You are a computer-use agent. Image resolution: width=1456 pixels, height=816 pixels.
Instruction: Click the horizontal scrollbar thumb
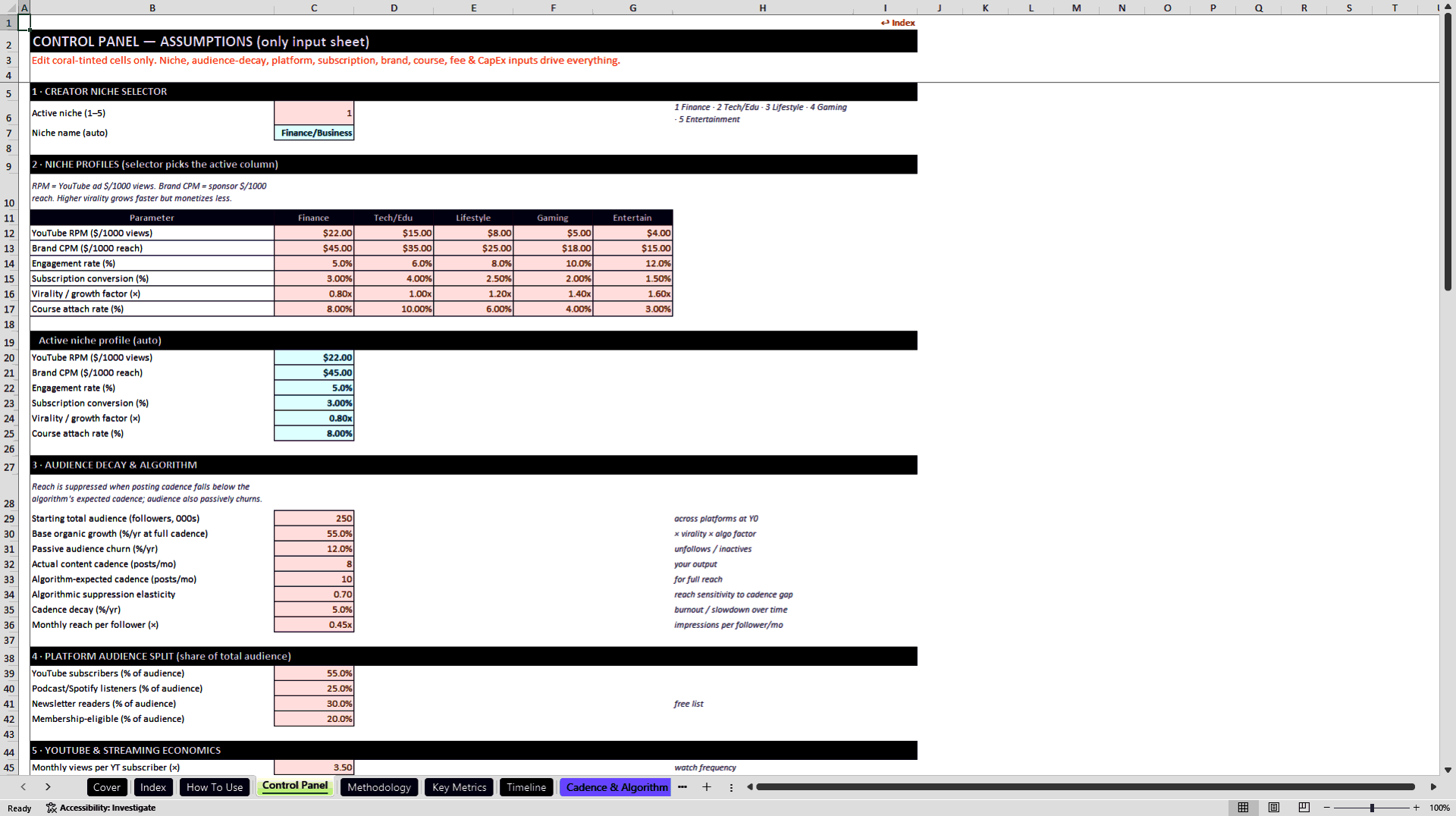(x=1085, y=787)
